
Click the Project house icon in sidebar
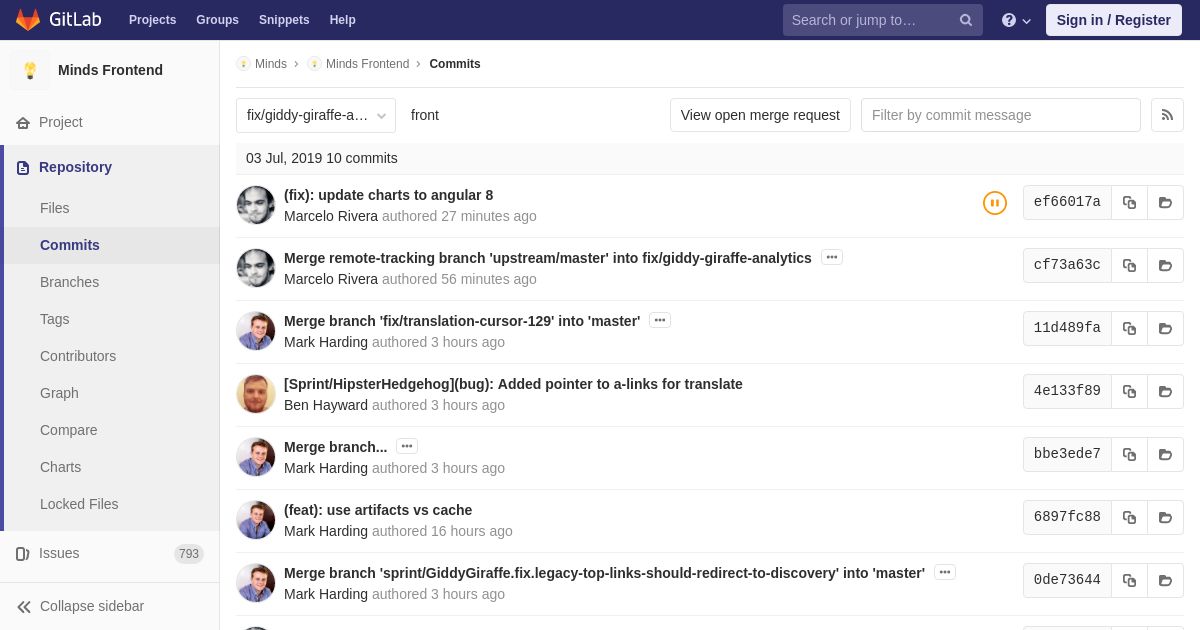[x=23, y=123]
